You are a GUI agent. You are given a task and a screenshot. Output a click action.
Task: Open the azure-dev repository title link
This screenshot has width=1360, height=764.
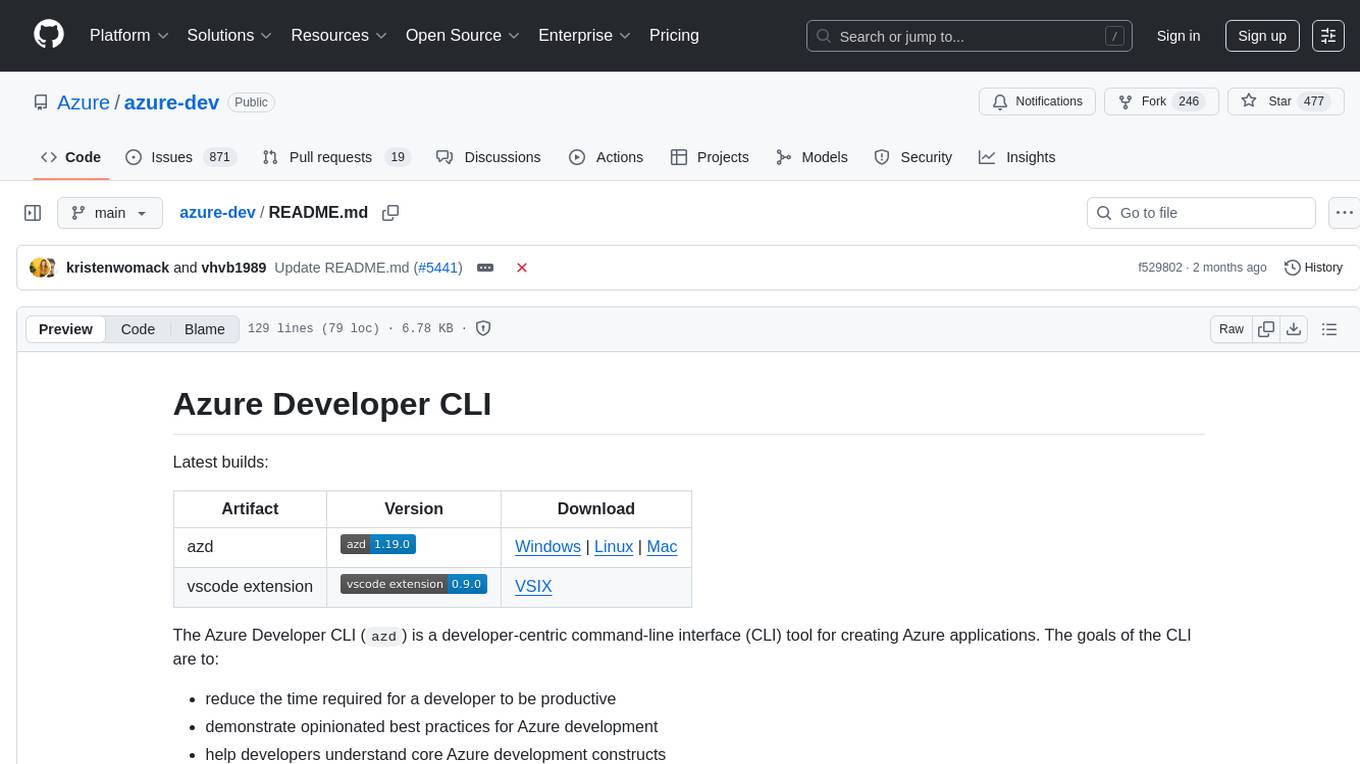pyautogui.click(x=171, y=102)
